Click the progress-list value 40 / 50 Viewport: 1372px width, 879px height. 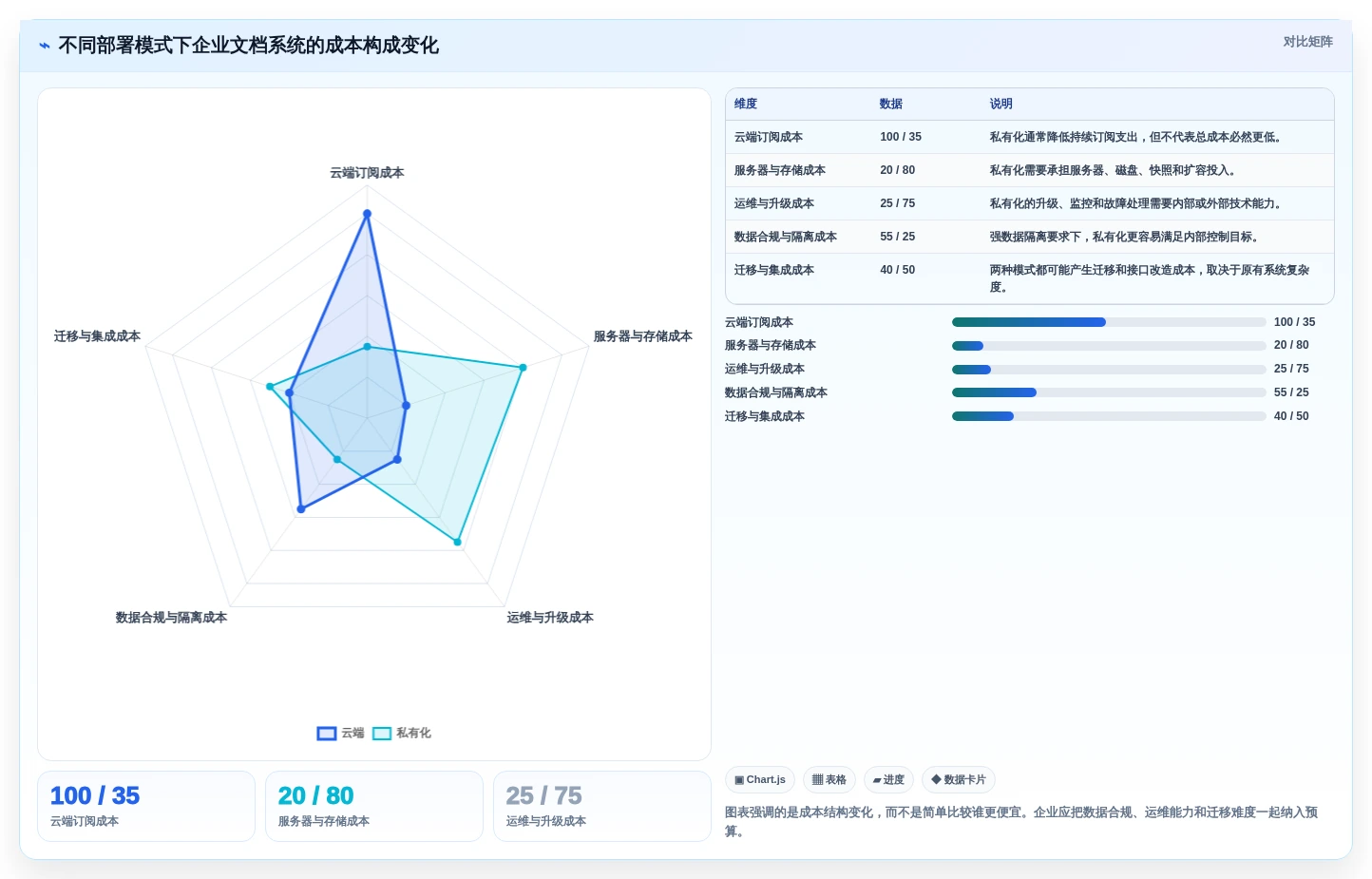click(x=1291, y=416)
